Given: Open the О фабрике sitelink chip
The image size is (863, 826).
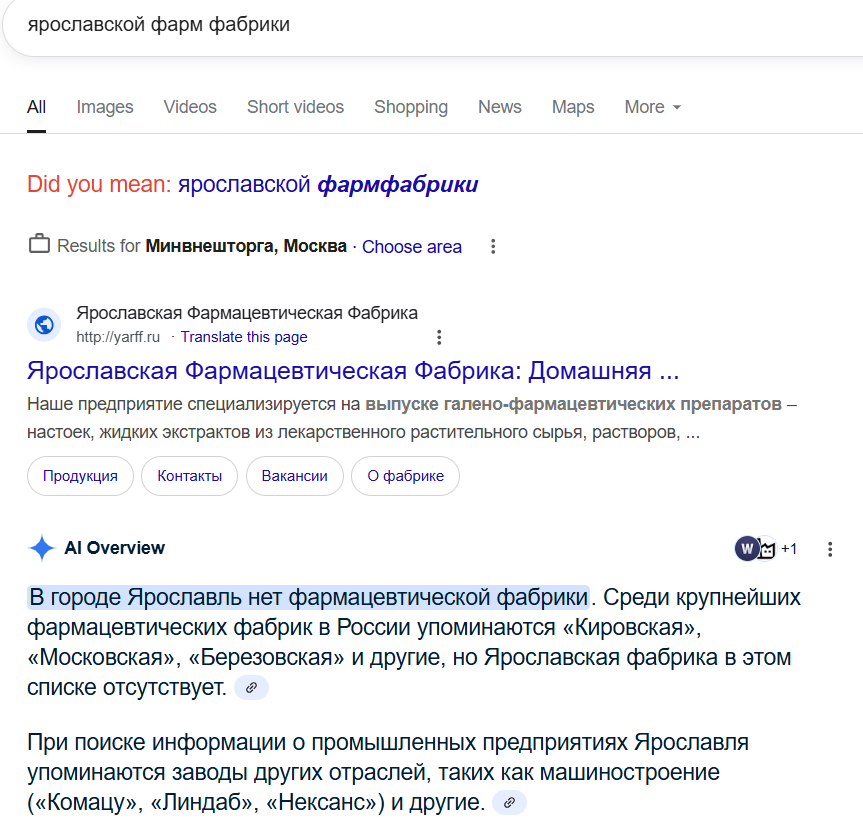Looking at the screenshot, I should click(406, 476).
